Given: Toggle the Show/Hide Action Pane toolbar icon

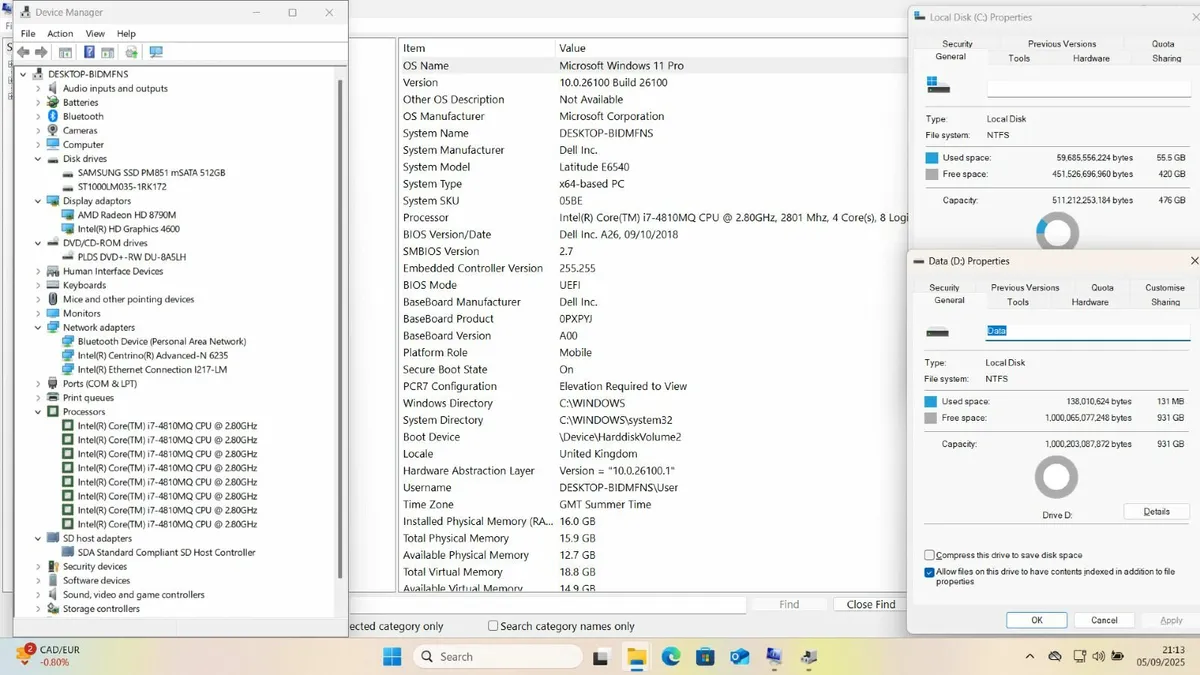Looking at the screenshot, I should [x=107, y=52].
